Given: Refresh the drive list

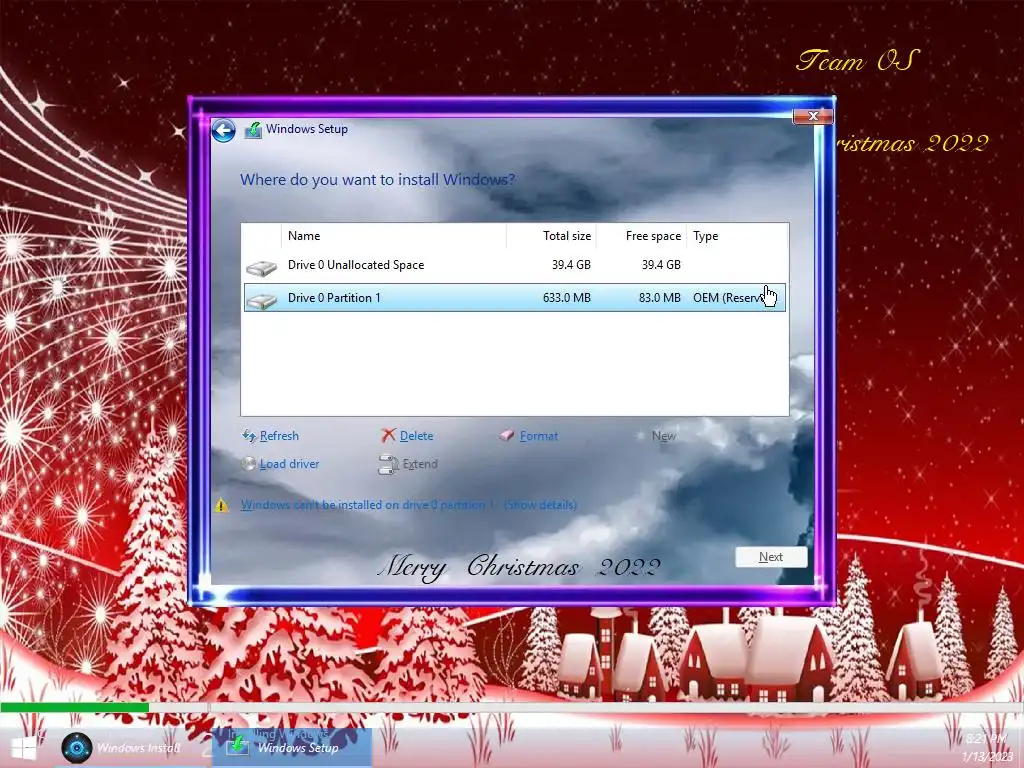Looking at the screenshot, I should pyautogui.click(x=279, y=436).
